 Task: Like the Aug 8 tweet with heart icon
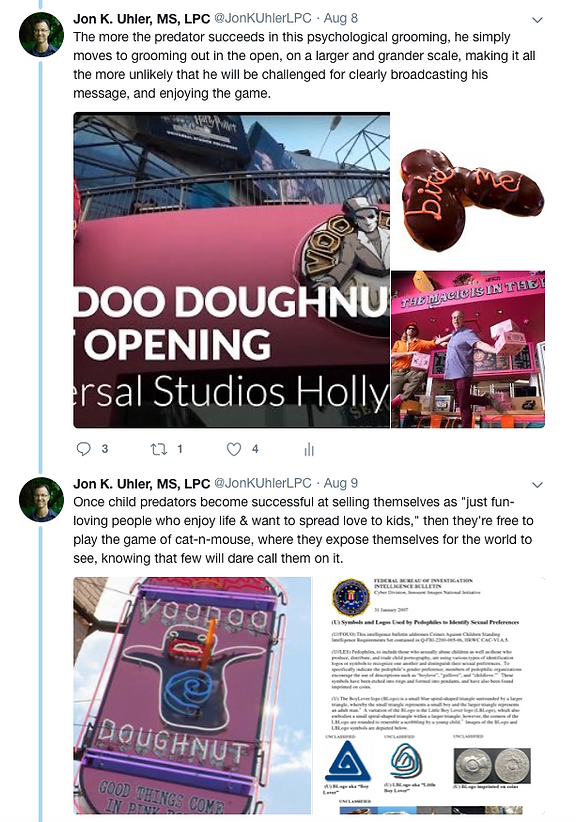click(x=234, y=449)
